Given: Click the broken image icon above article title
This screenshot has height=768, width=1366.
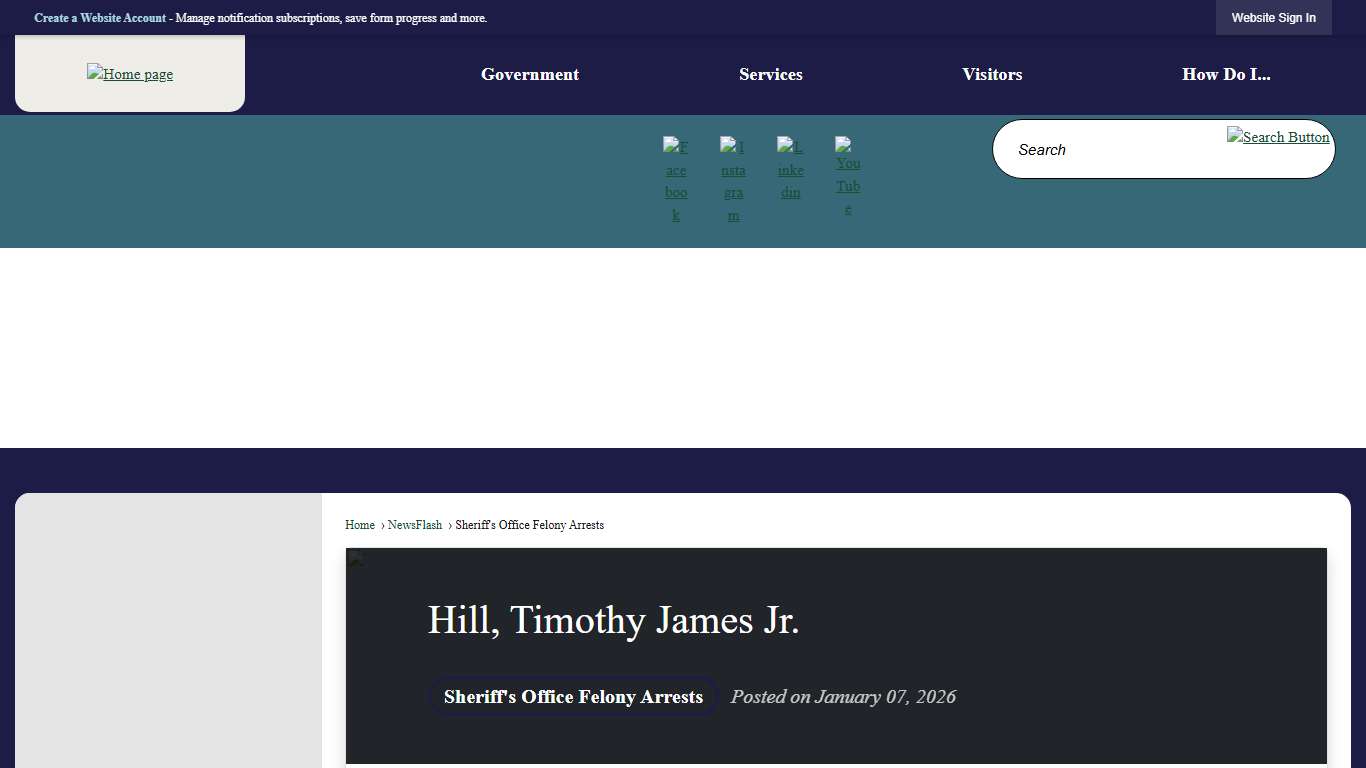Looking at the screenshot, I should [355, 560].
